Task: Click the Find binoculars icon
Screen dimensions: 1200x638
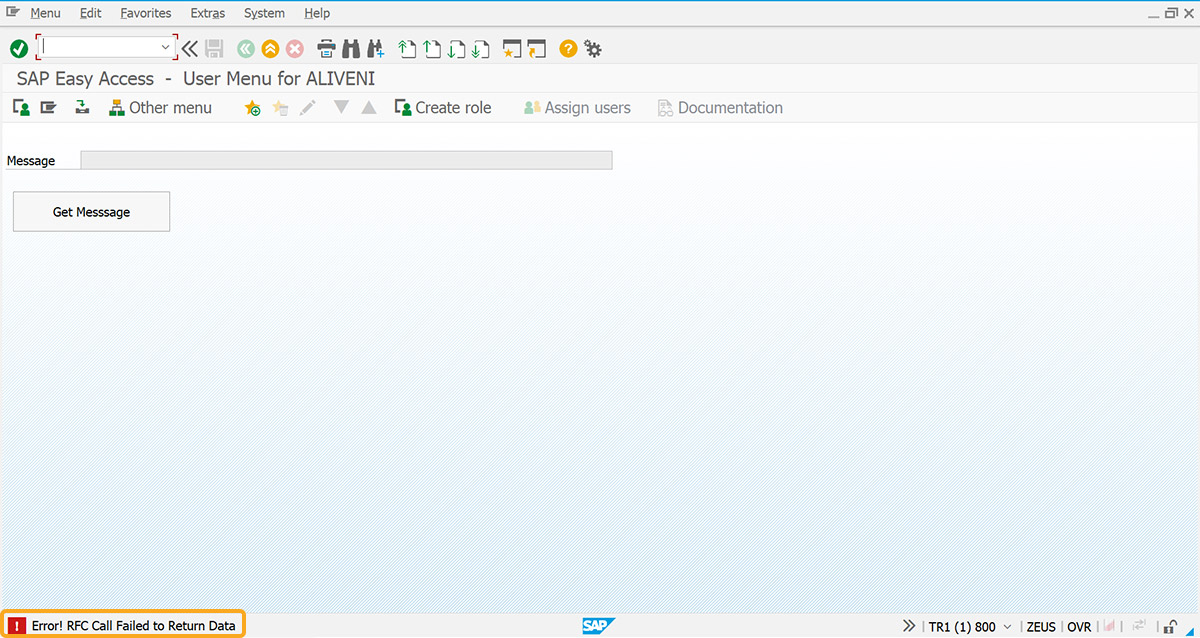Action: (x=351, y=48)
